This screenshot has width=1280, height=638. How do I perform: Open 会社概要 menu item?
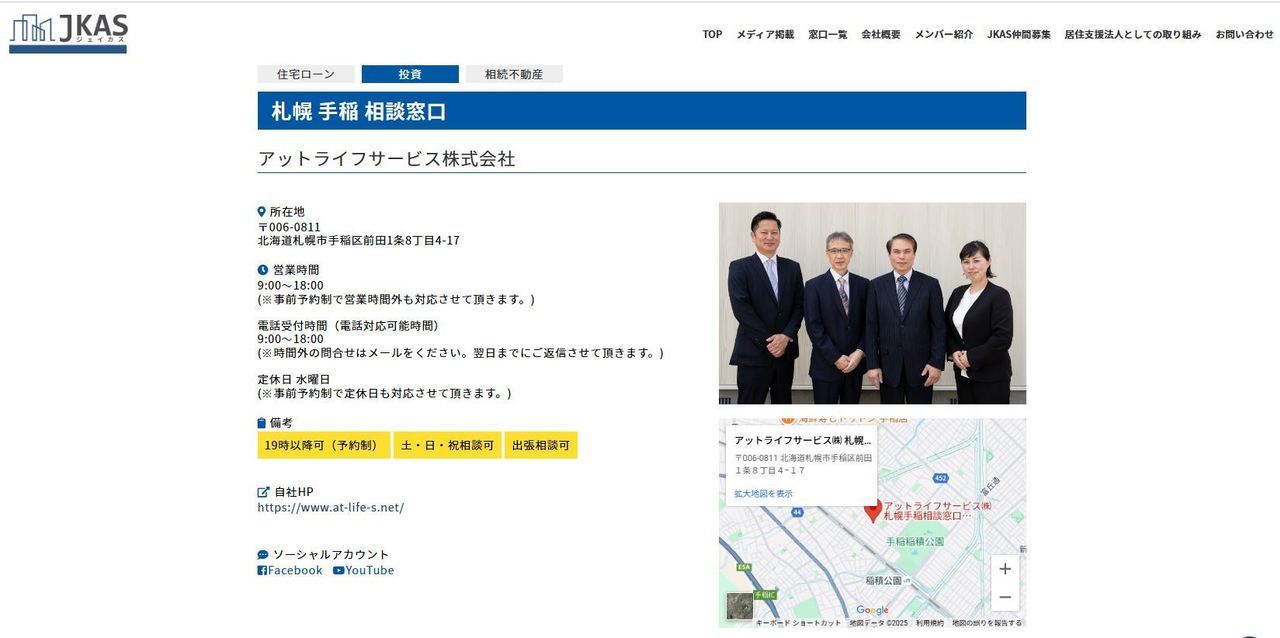click(881, 34)
